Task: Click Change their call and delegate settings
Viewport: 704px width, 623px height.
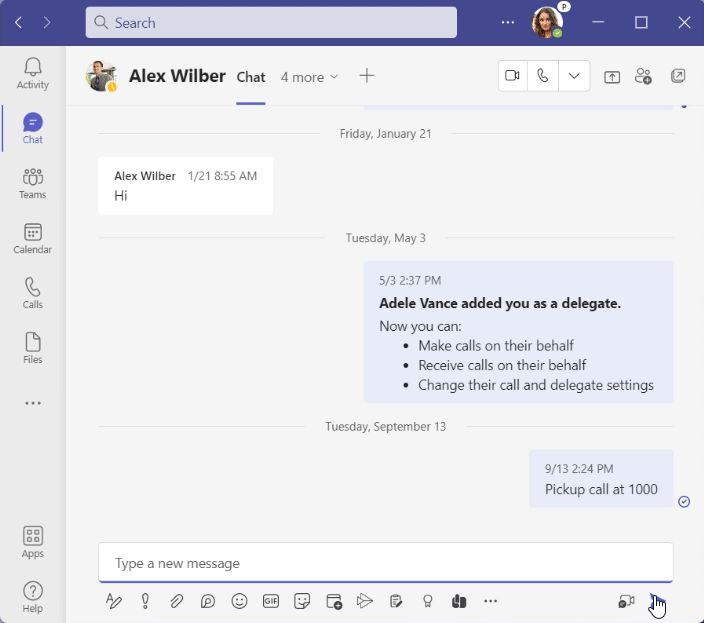Action: click(536, 385)
